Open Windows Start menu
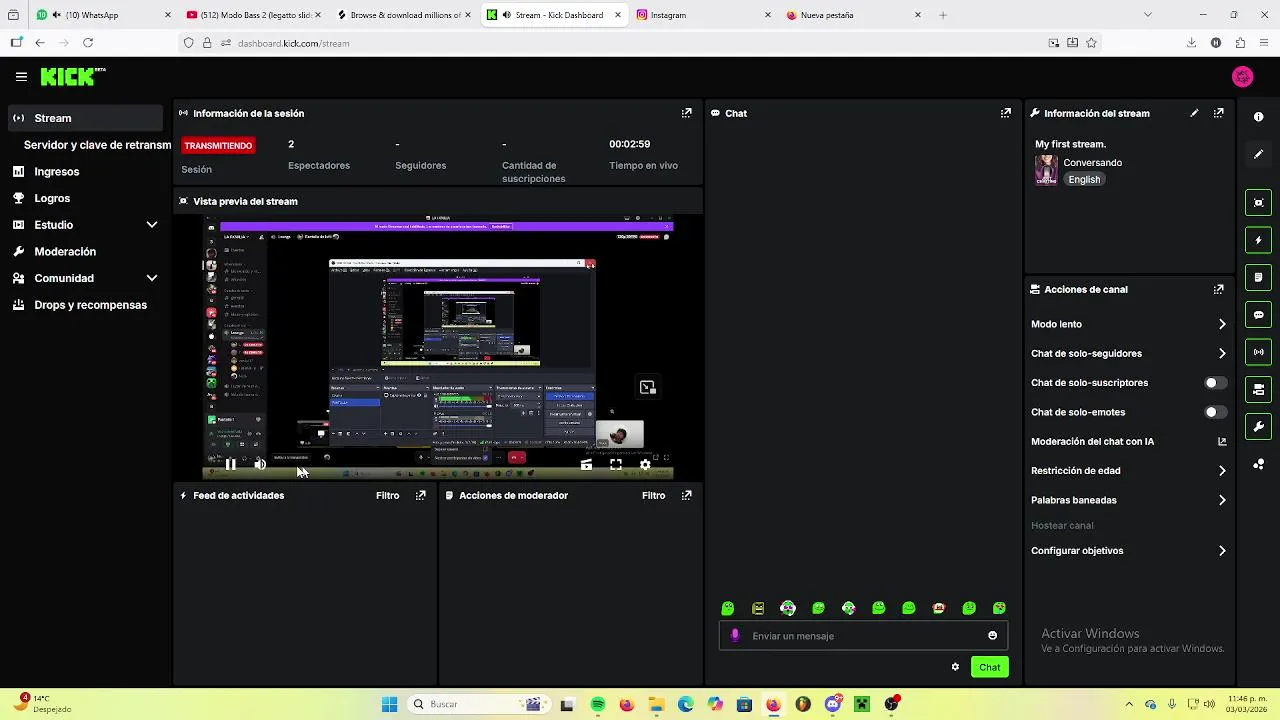Viewport: 1280px width, 720px height. 389,704
